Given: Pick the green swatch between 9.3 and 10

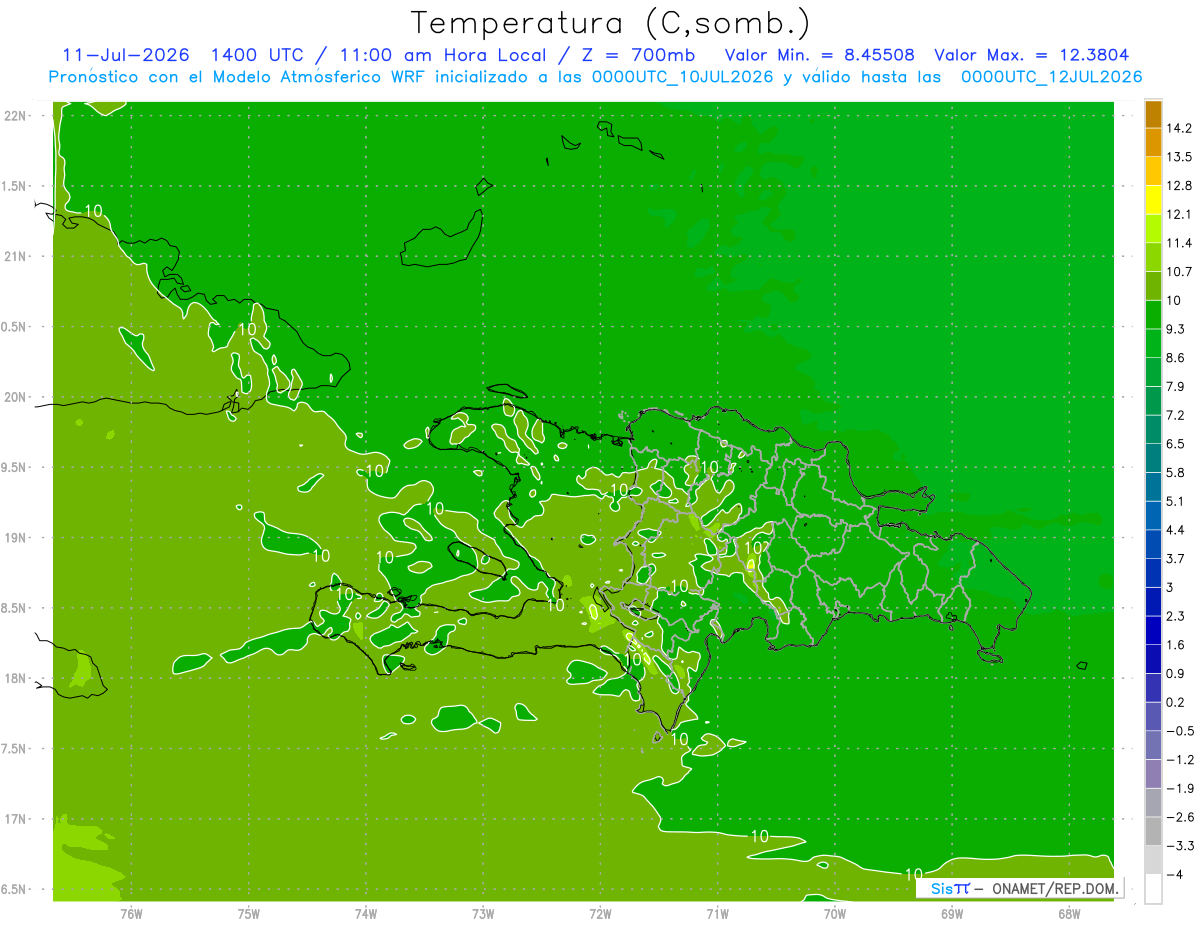Looking at the screenshot, I should click(1153, 315).
